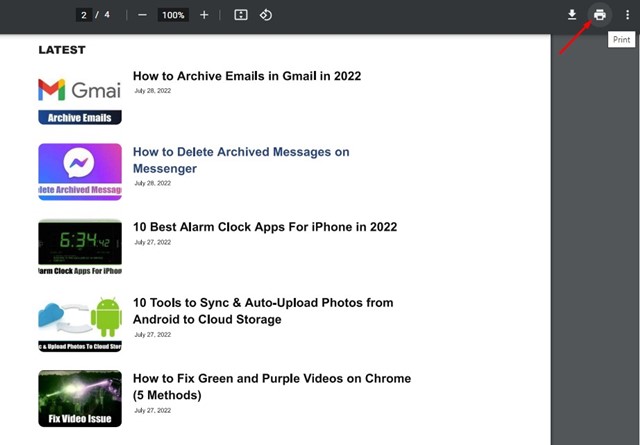The width and height of the screenshot is (640, 445).
Task: Click the zoom in plus button
Action: point(204,15)
